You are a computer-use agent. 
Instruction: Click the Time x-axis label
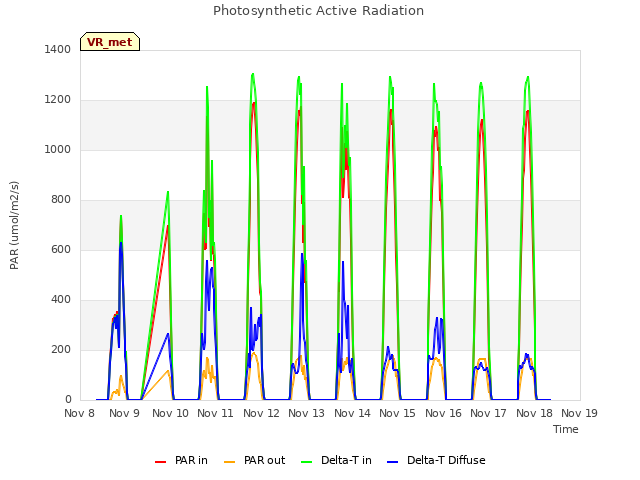coord(566,429)
